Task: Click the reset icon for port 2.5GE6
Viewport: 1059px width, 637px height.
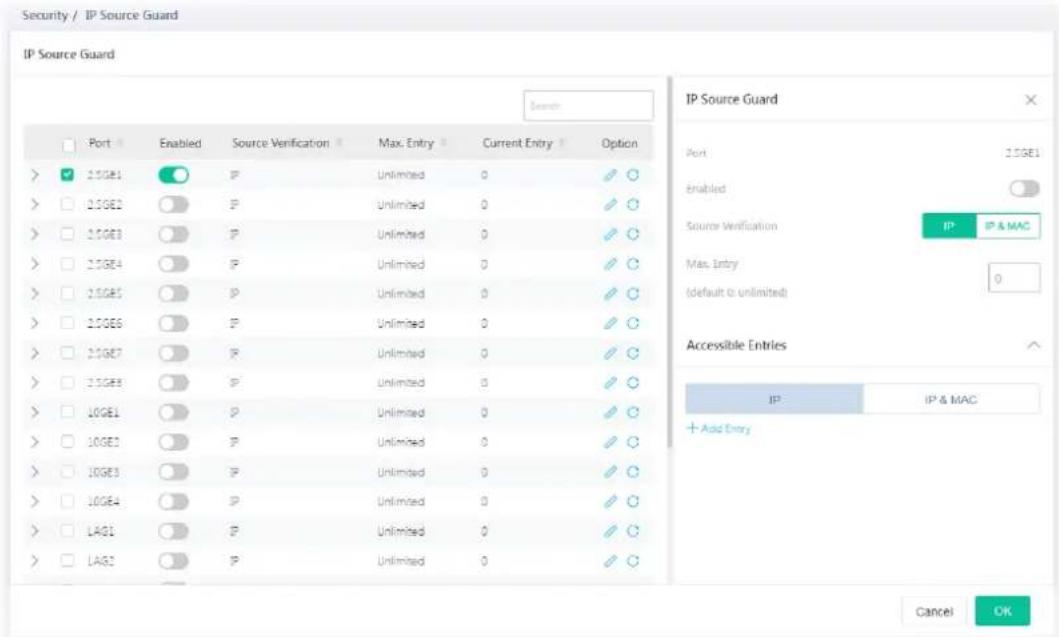Action: (633, 324)
